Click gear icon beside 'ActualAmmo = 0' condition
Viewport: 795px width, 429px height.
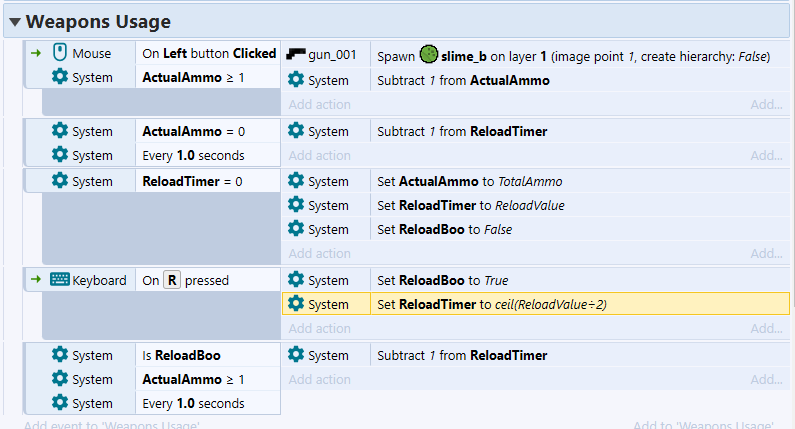(60, 131)
